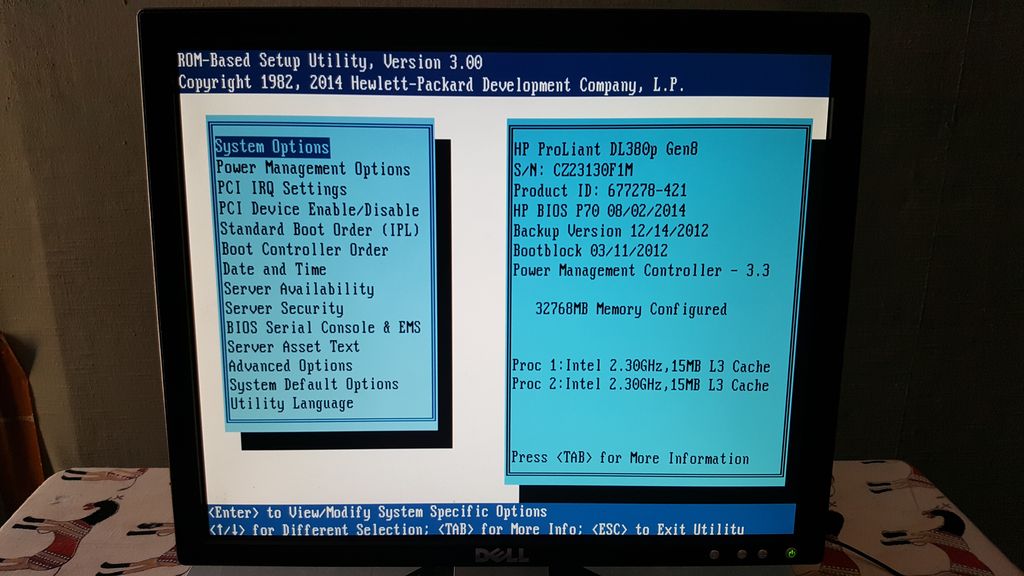This screenshot has height=576, width=1024.
Task: Open Boot Controller Order
Action: (305, 249)
